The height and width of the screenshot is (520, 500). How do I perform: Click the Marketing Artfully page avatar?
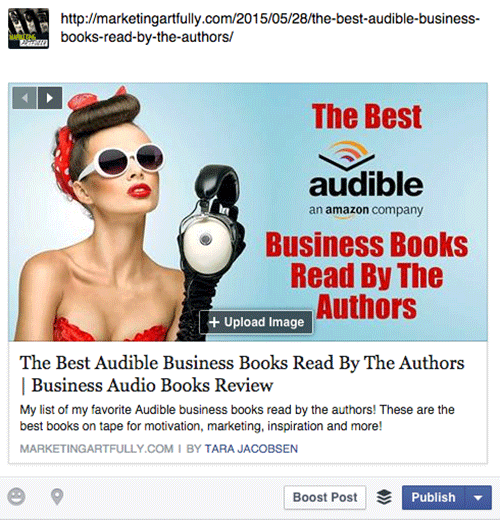[29, 29]
